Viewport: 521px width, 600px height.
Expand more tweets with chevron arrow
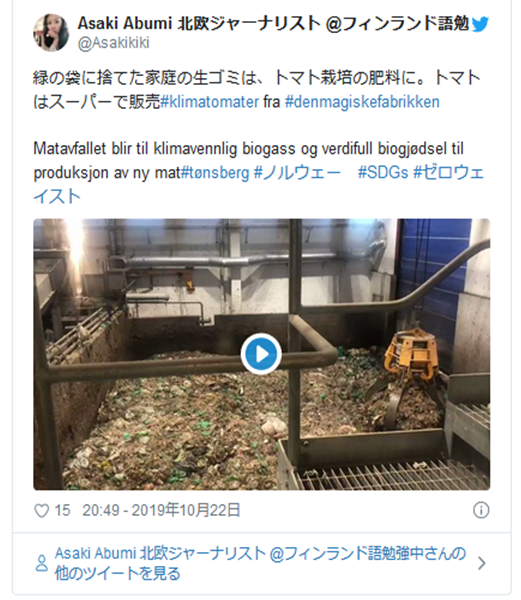(482, 563)
